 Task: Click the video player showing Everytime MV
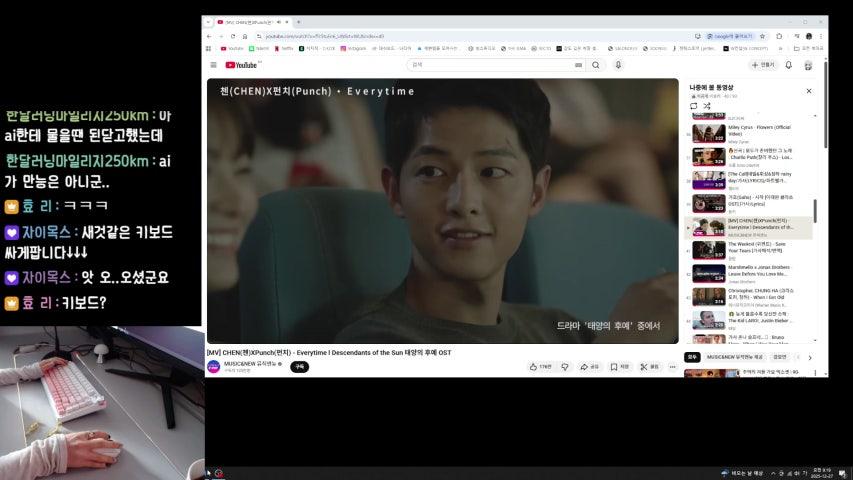[442, 211]
